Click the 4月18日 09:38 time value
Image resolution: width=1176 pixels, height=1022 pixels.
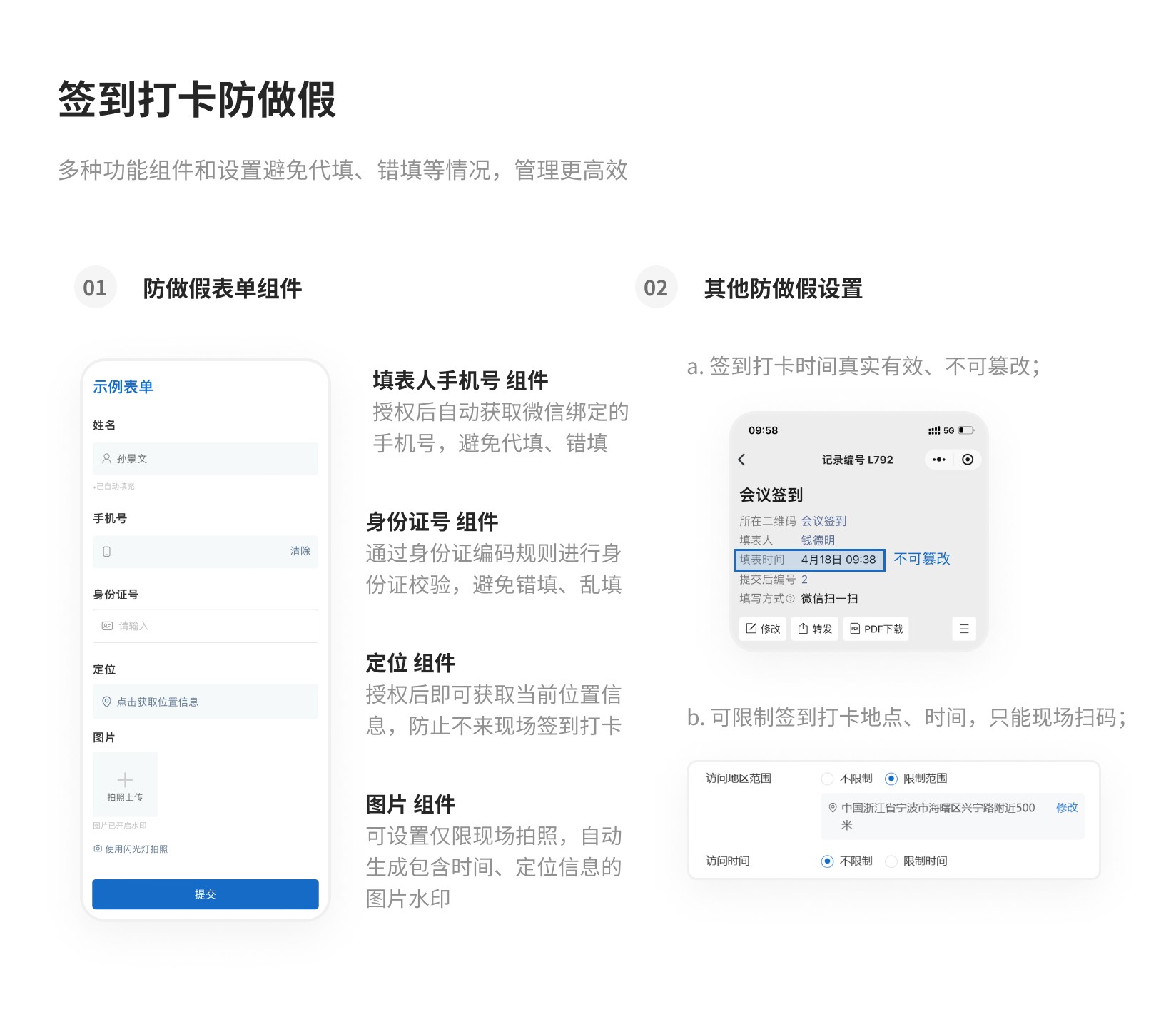pyautogui.click(x=838, y=560)
